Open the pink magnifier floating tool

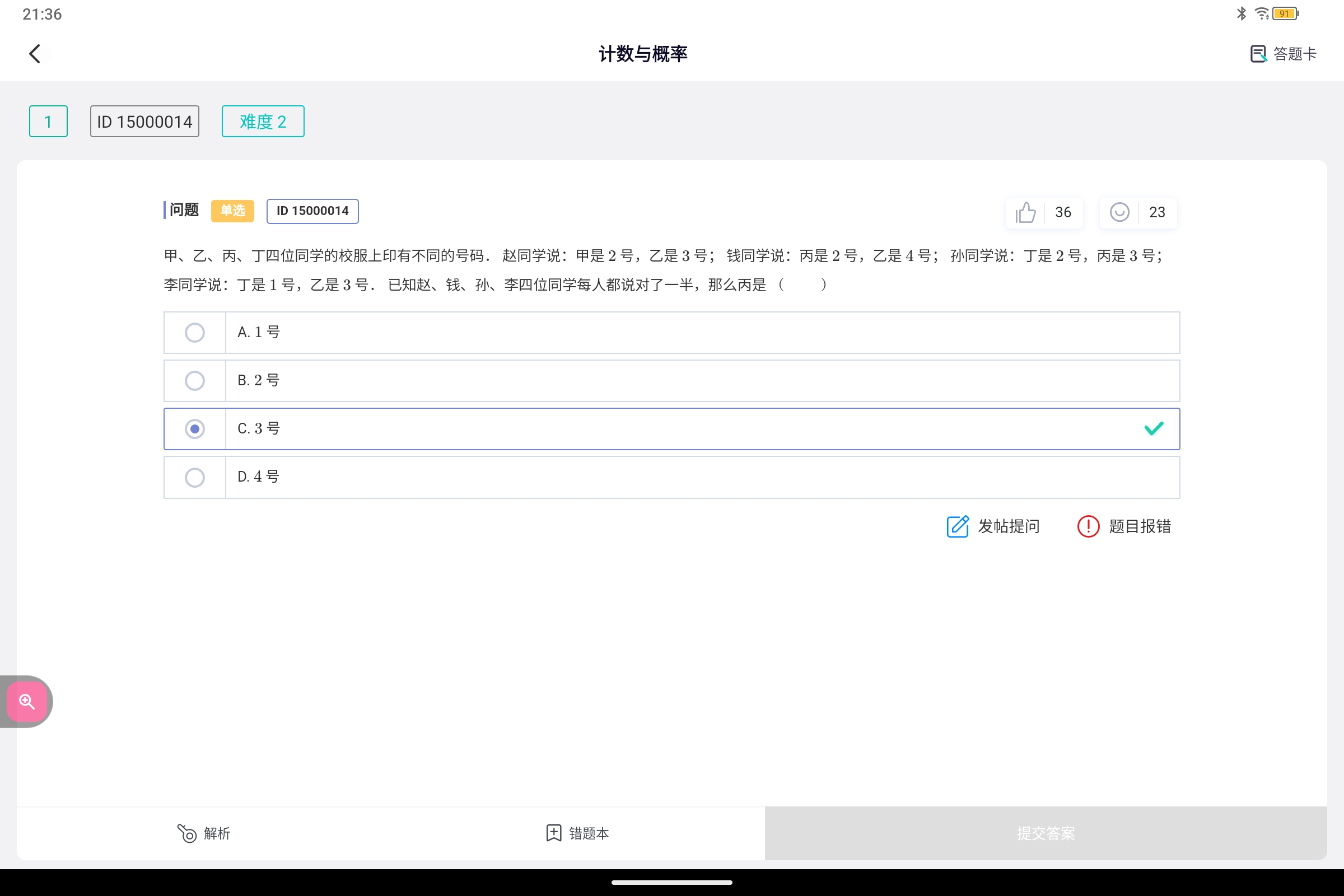(x=27, y=701)
